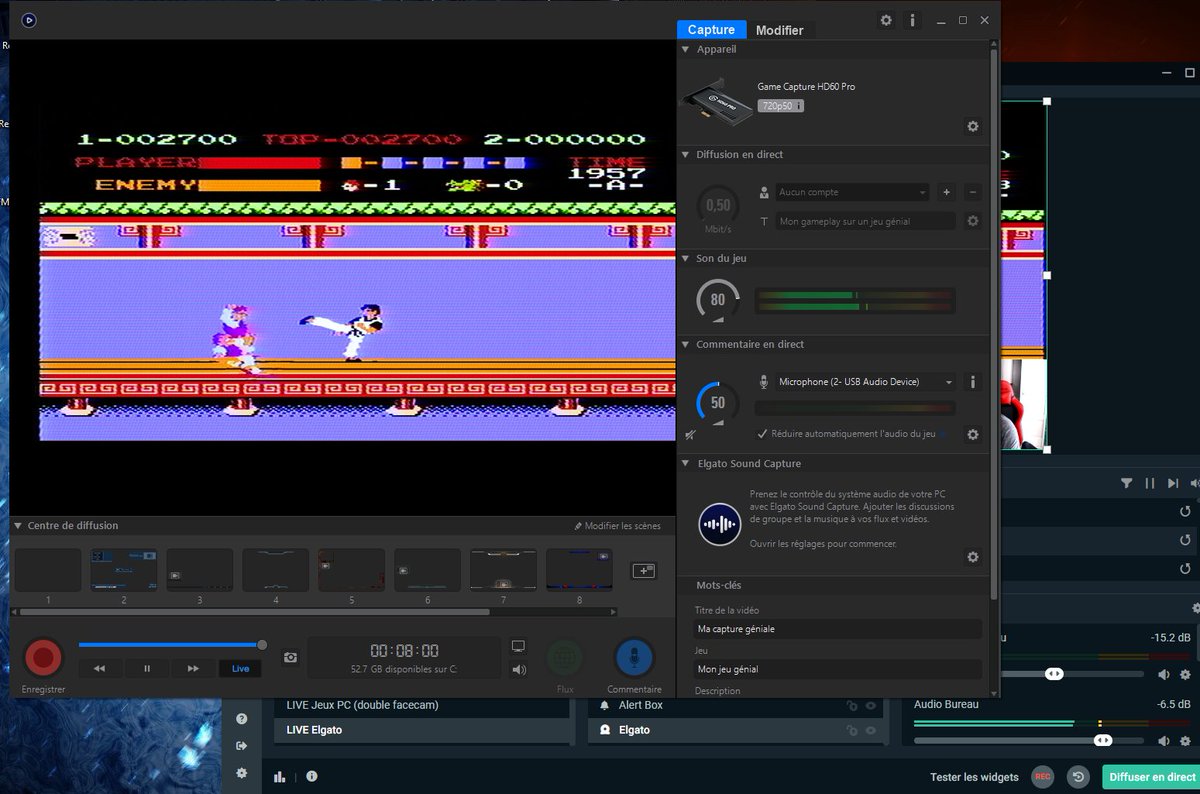The height and width of the screenshot is (794, 1200).
Task: Switch playback to Live mode
Action: [241, 668]
